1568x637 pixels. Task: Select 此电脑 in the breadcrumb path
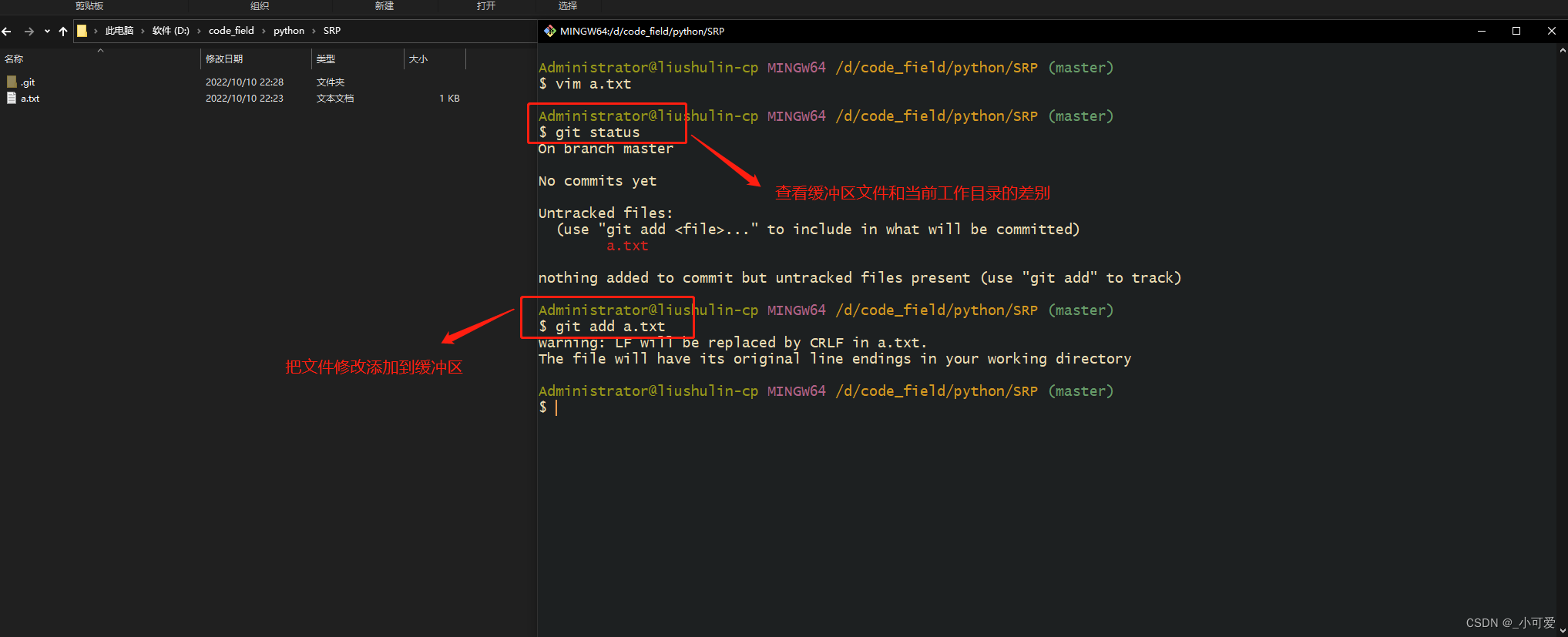(119, 31)
